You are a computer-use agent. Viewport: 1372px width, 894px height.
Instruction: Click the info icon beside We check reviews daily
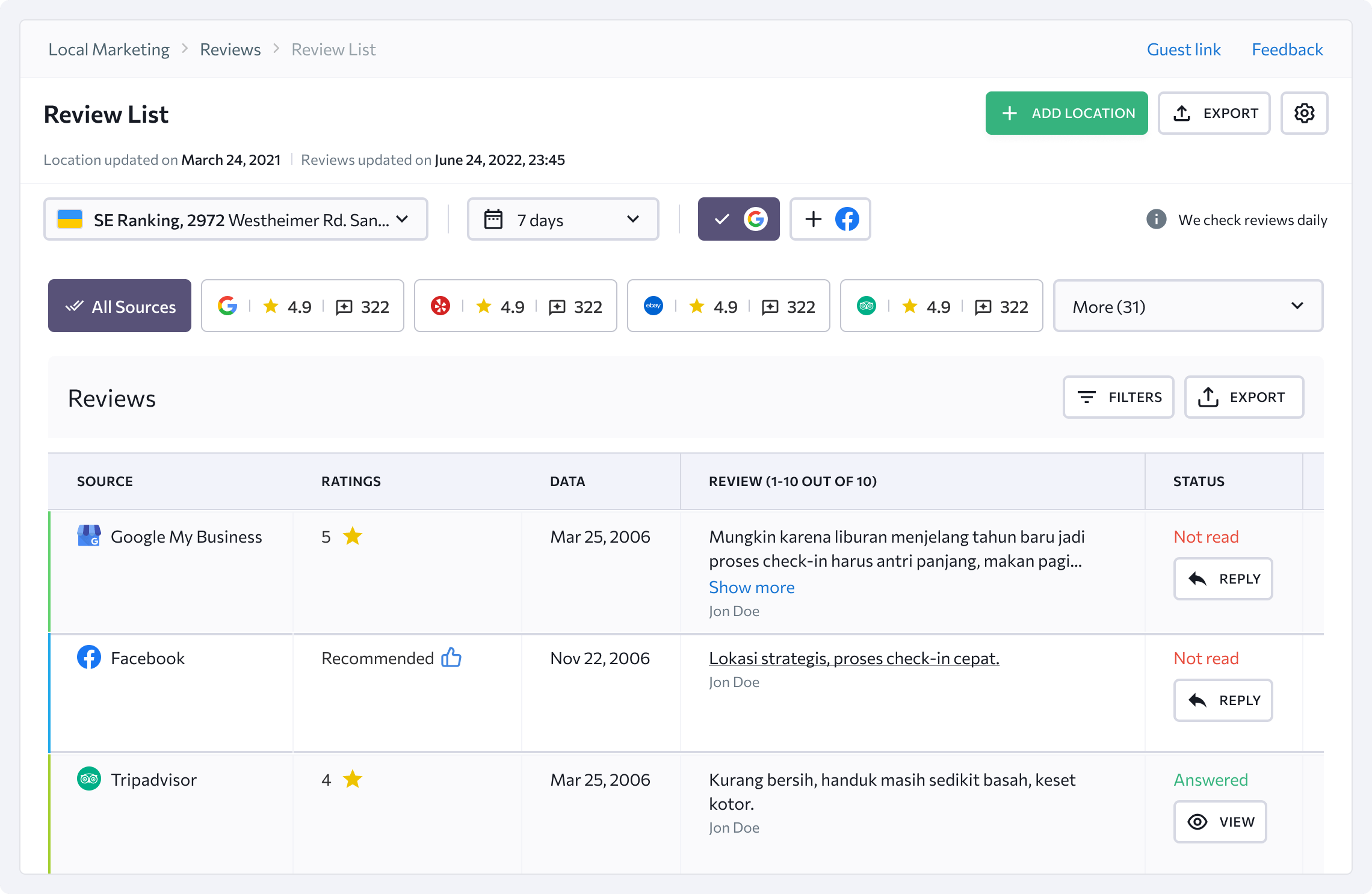pos(1156,220)
